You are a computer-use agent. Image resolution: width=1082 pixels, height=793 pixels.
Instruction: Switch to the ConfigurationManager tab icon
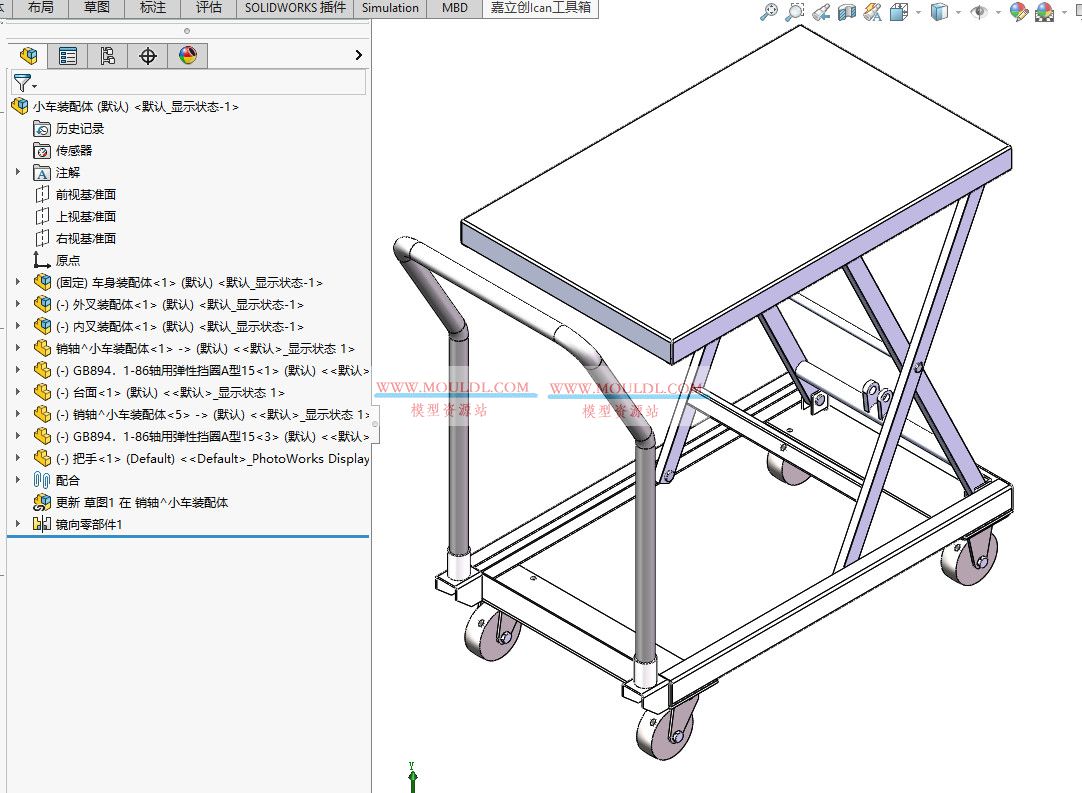(108, 56)
